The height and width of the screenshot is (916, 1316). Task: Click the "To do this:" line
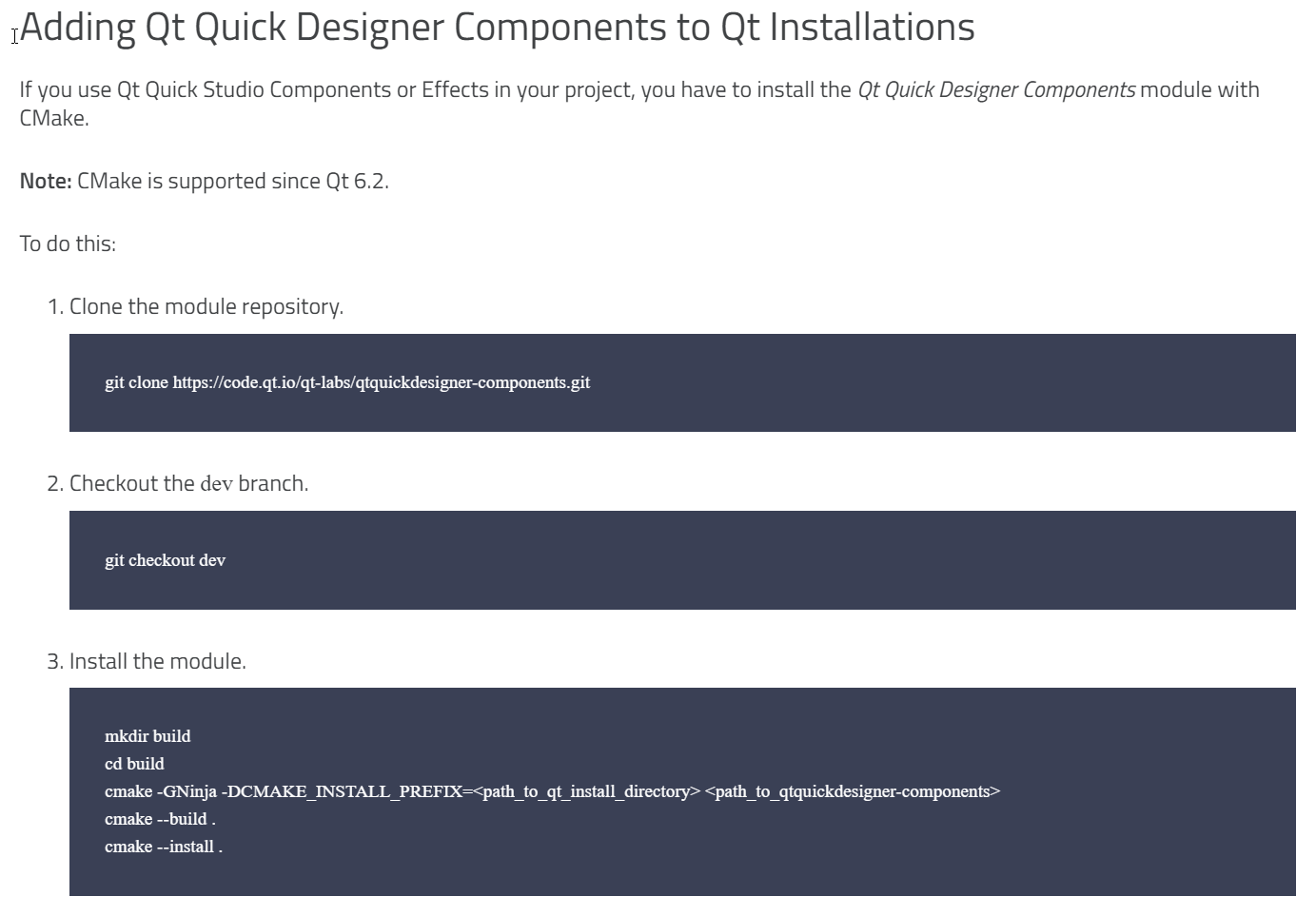click(68, 244)
